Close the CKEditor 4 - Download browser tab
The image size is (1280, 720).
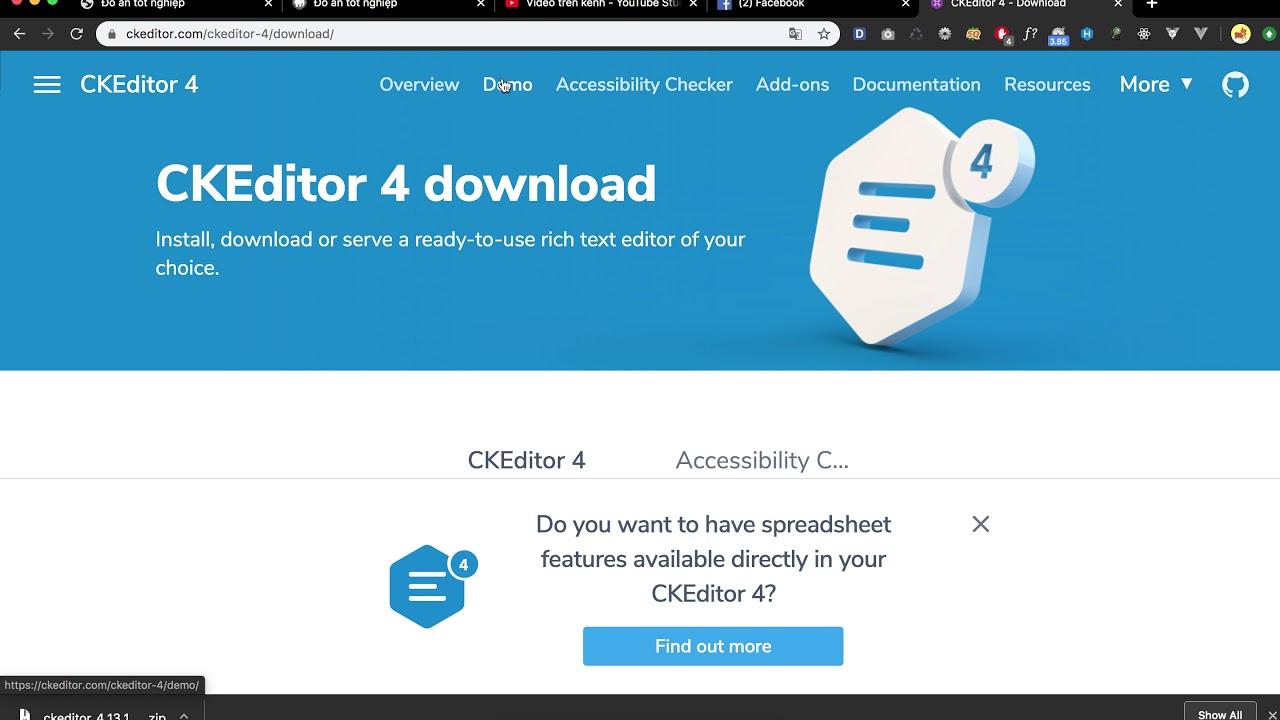1118,5
